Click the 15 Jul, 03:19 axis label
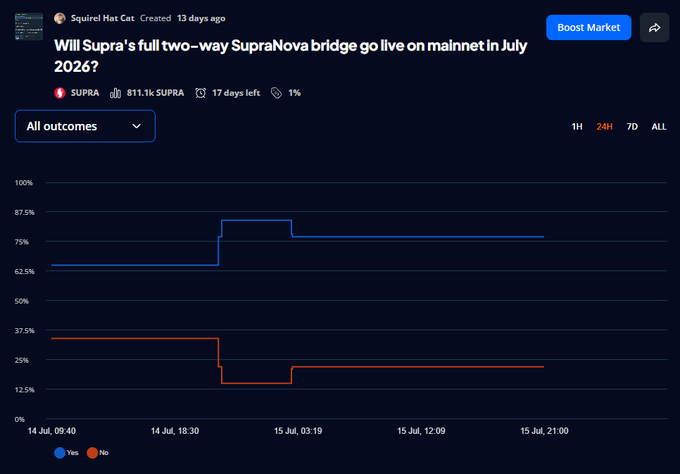The height and width of the screenshot is (474, 680). click(x=298, y=431)
